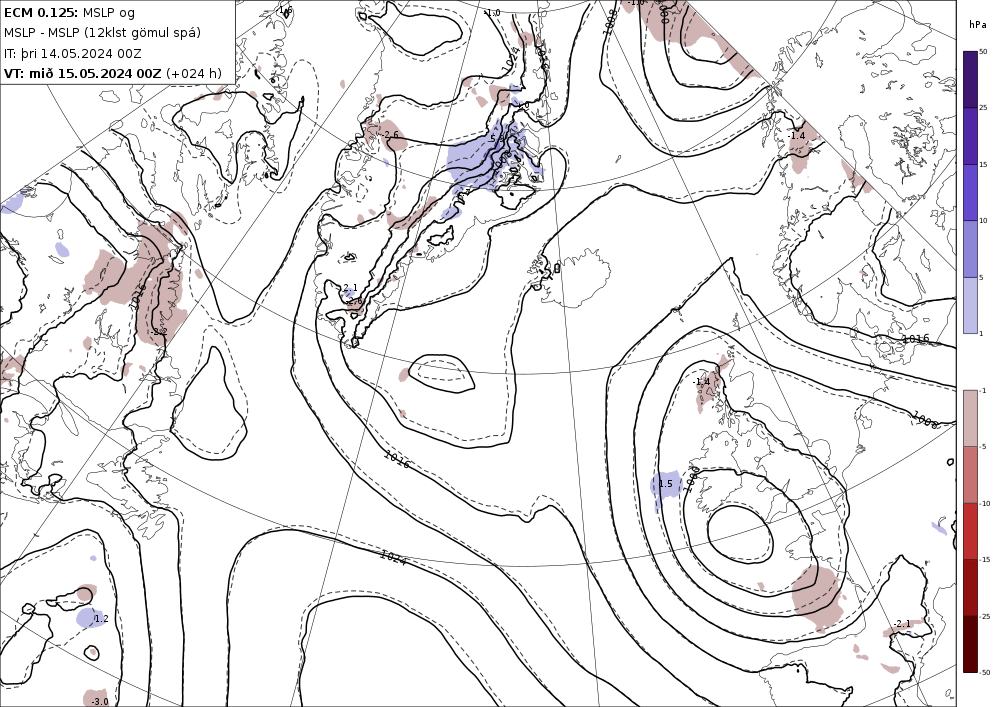Click the '-25' tick label on the red legend
The image size is (1000, 707).
pos(985,616)
